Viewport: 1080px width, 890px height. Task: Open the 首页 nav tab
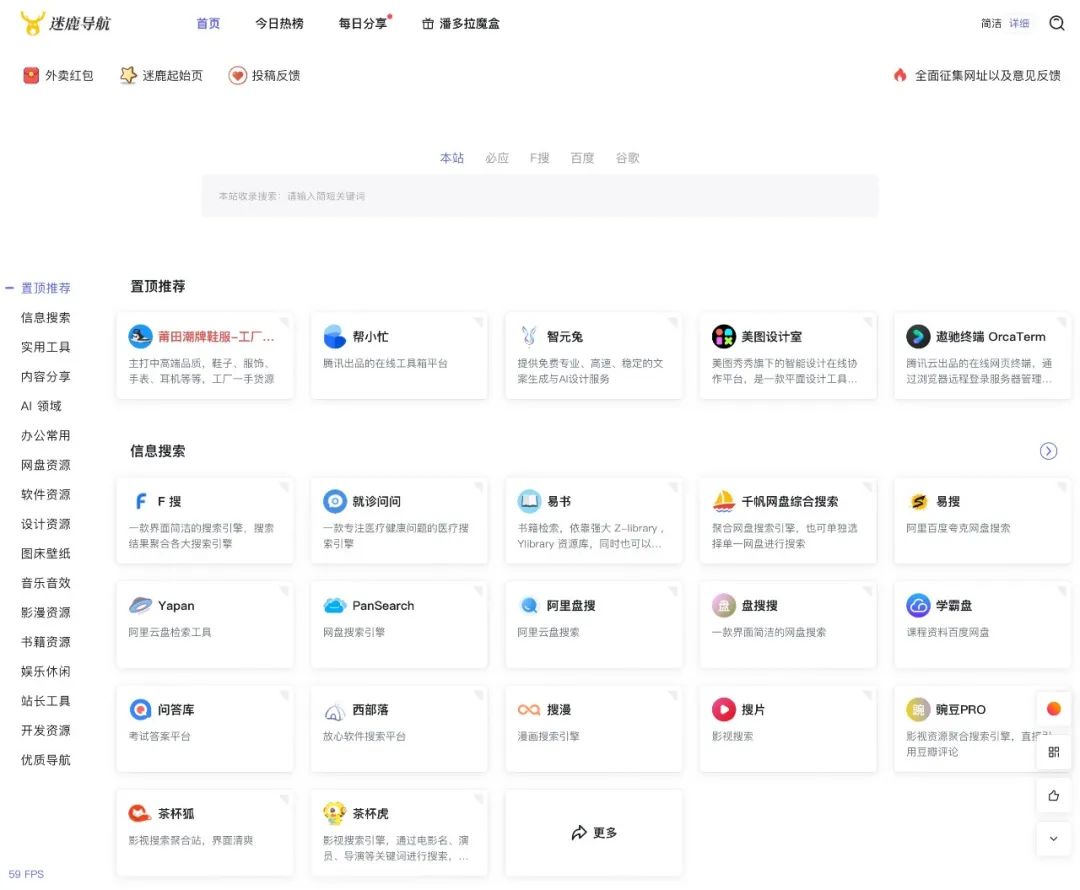click(208, 23)
